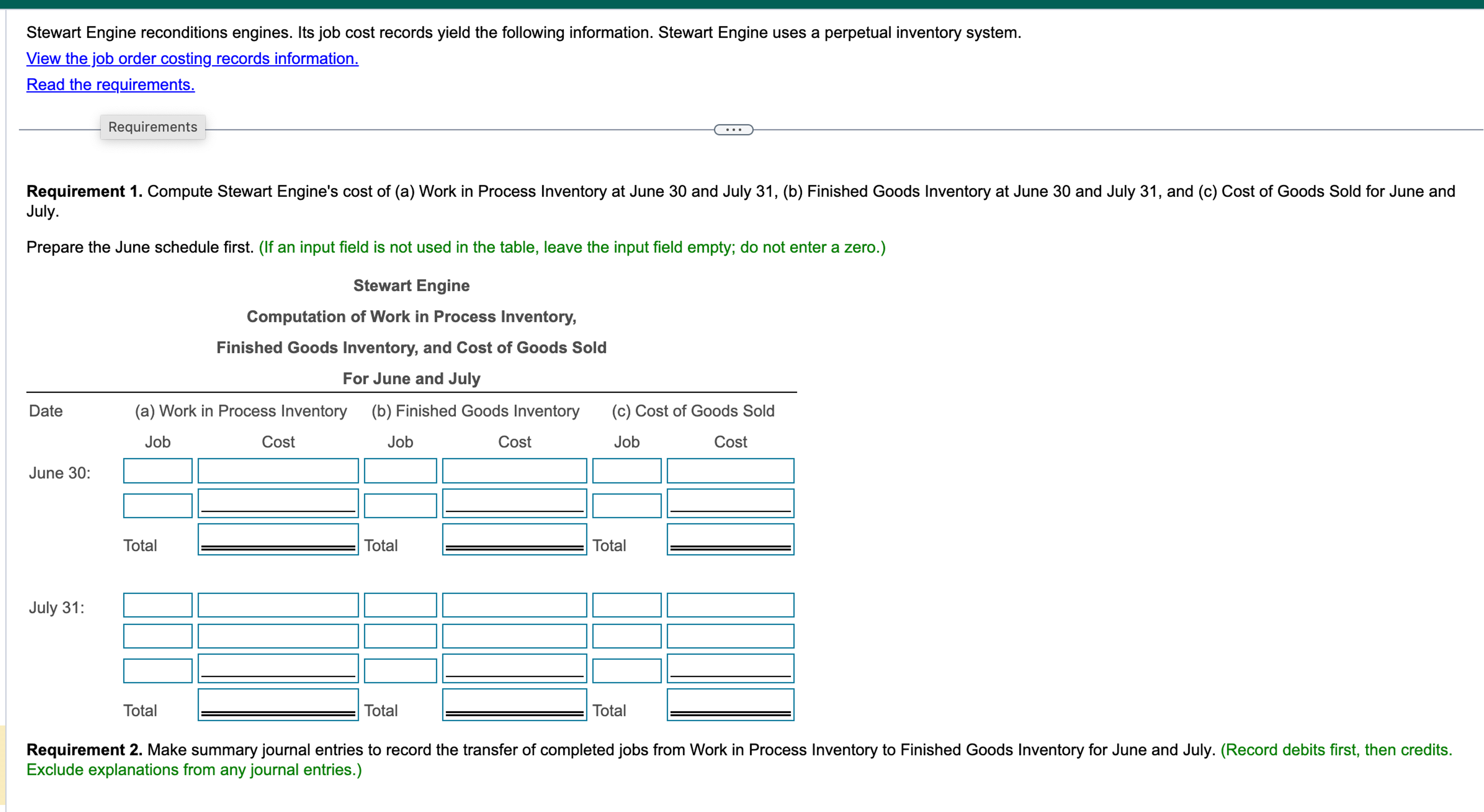Image resolution: width=1484 pixels, height=812 pixels.
Task: Focus July 31 Cost of Goods Sold Total field
Action: point(730,705)
